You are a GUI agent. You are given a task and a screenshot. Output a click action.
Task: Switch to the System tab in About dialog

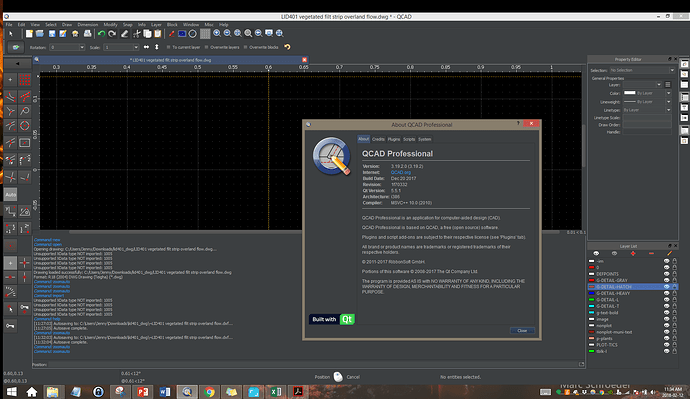coord(425,139)
